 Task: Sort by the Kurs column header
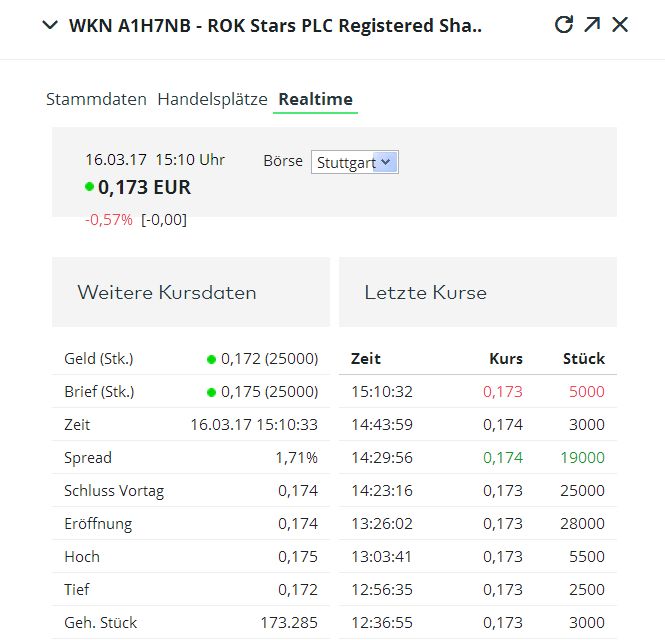pyautogui.click(x=505, y=359)
